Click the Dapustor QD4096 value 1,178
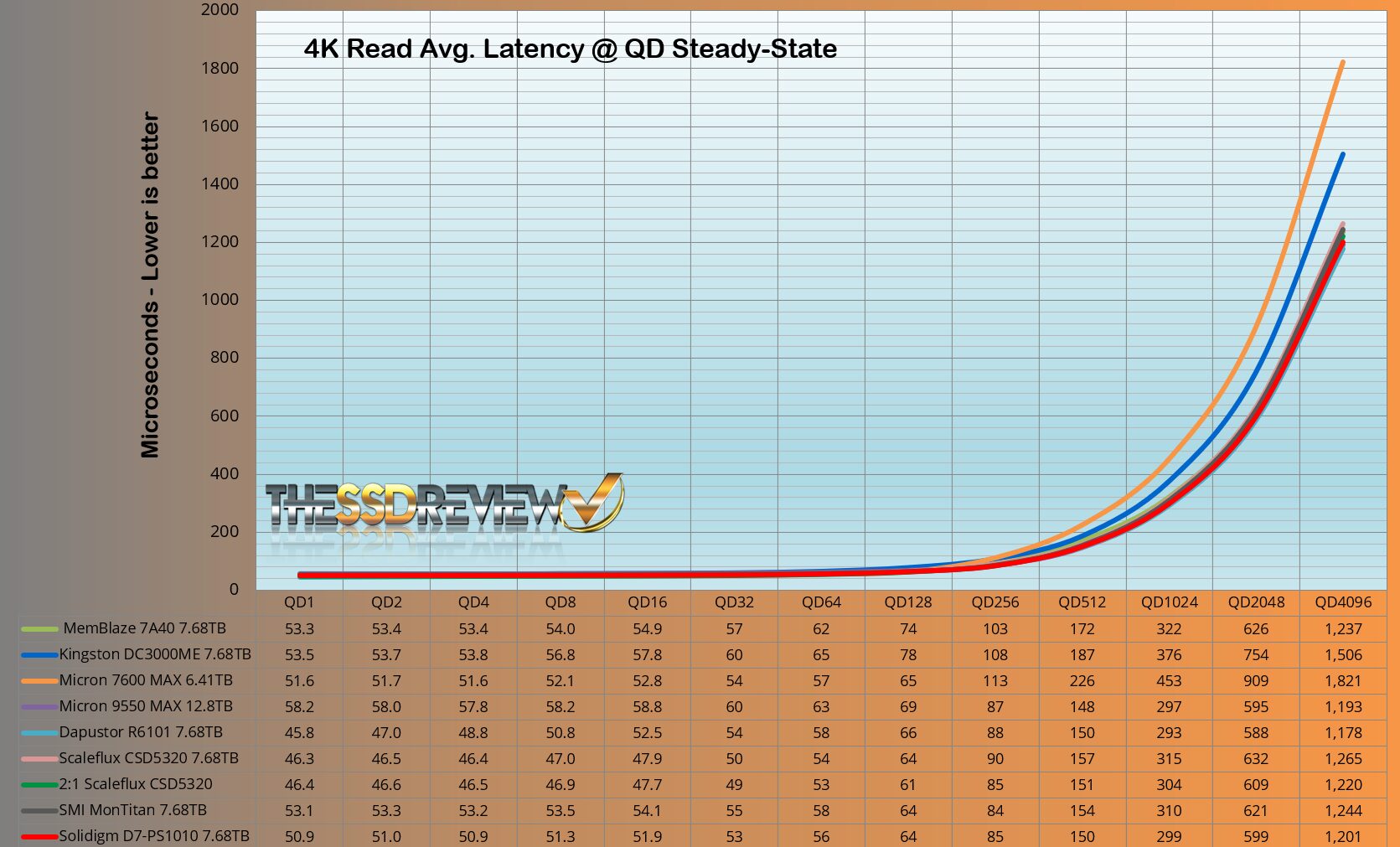 click(1344, 733)
